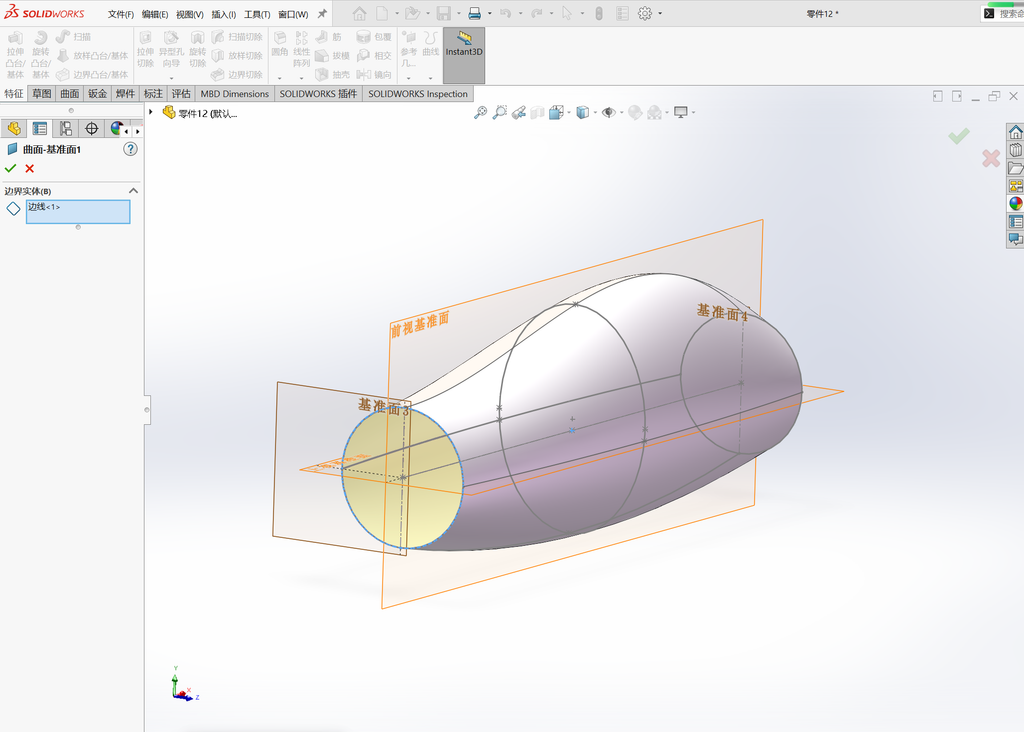Viewport: 1024px width, 732px height.
Task: Open the View Settings dropdown arrow
Action: [693, 112]
